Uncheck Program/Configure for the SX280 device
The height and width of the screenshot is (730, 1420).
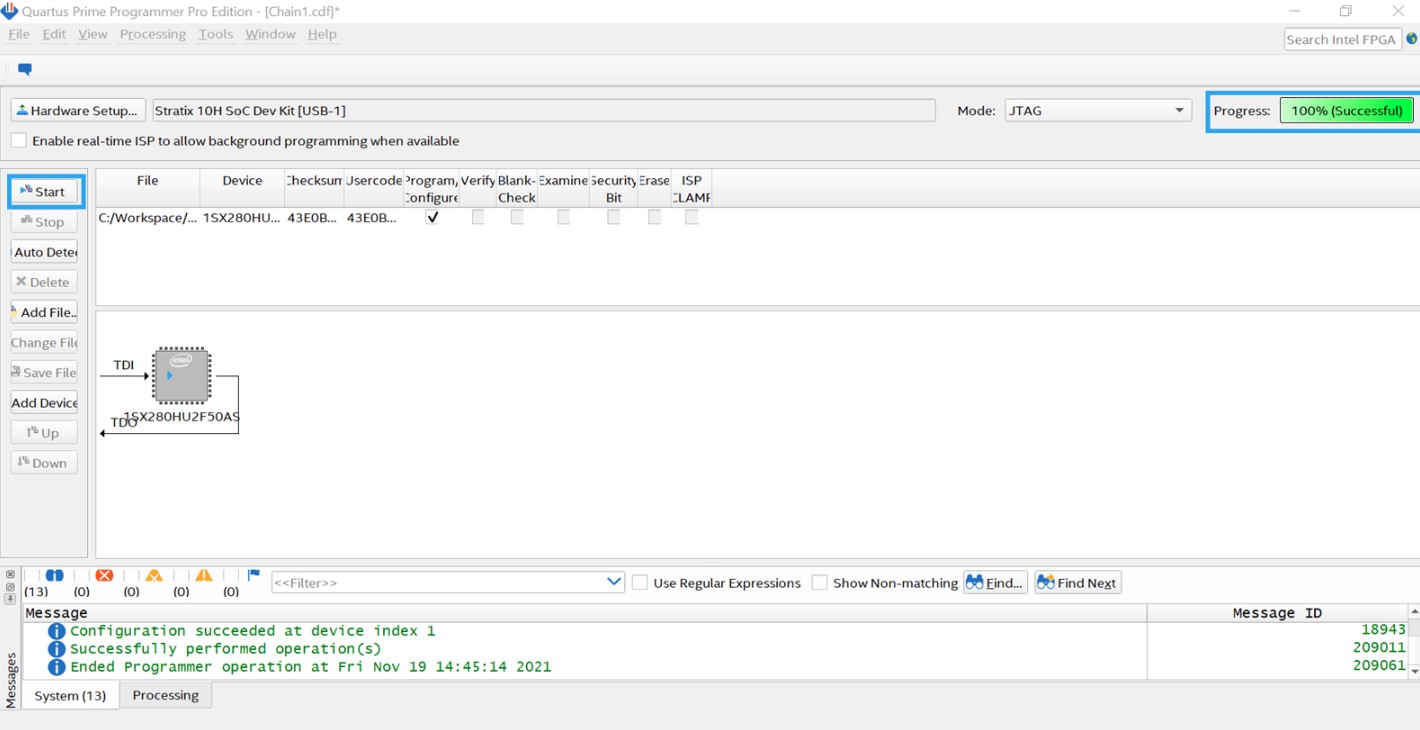pyautogui.click(x=432, y=216)
